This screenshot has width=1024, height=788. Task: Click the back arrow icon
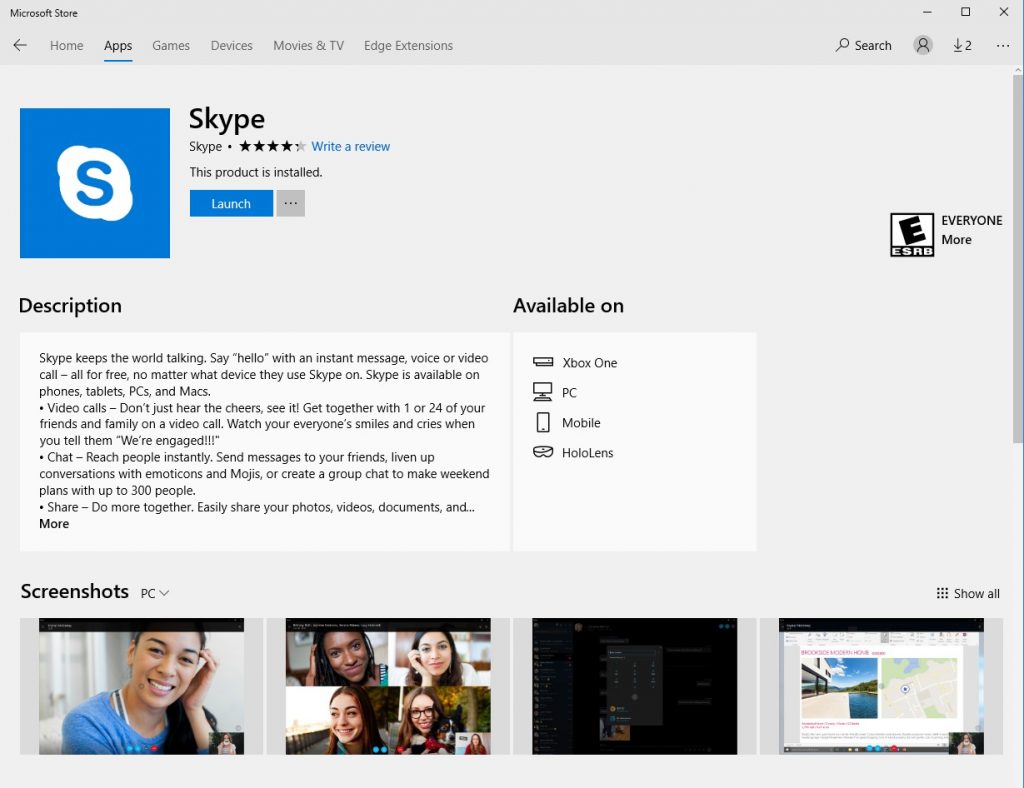(x=20, y=46)
